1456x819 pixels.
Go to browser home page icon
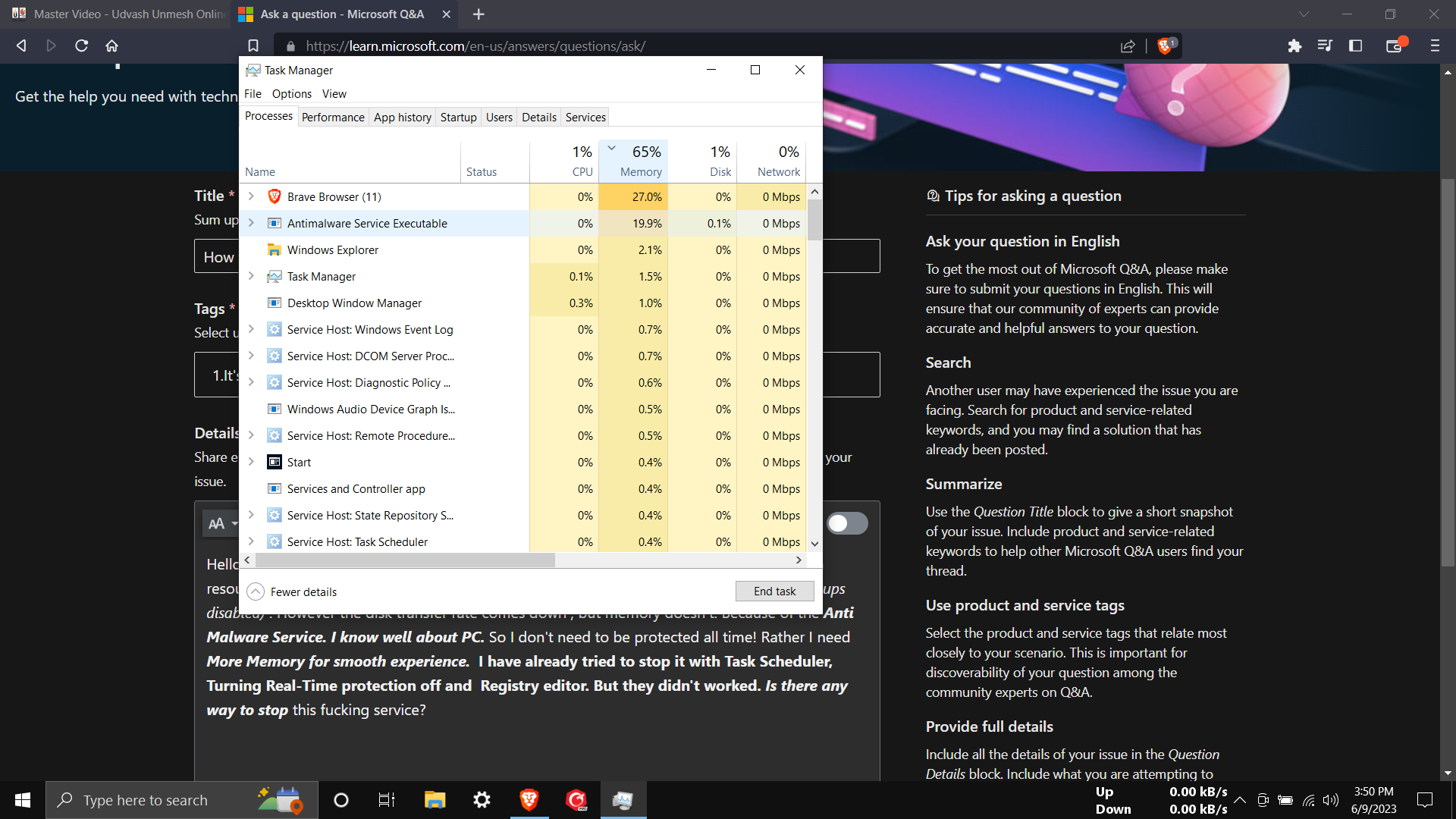111,45
